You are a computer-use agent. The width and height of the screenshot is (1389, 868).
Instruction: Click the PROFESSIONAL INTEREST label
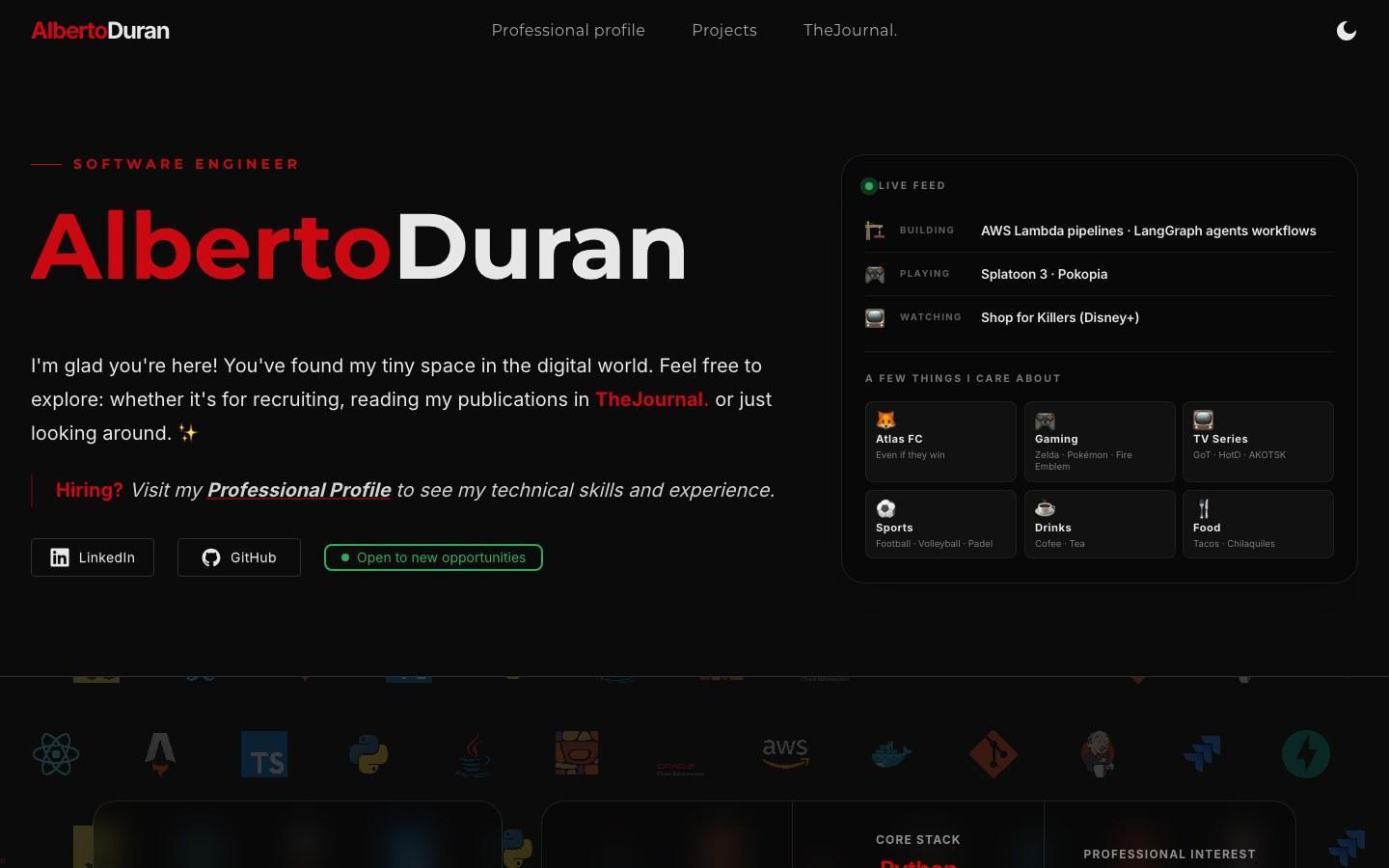pyautogui.click(x=1169, y=854)
